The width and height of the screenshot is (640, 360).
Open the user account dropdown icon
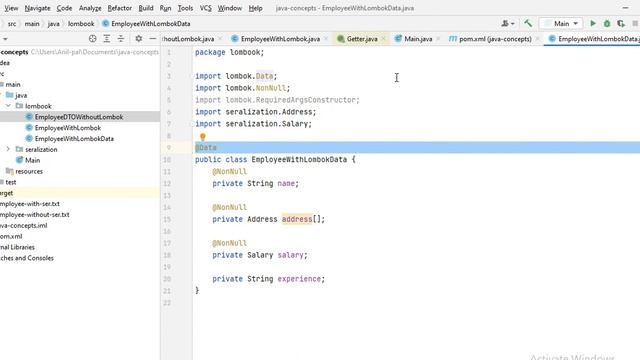508,24
